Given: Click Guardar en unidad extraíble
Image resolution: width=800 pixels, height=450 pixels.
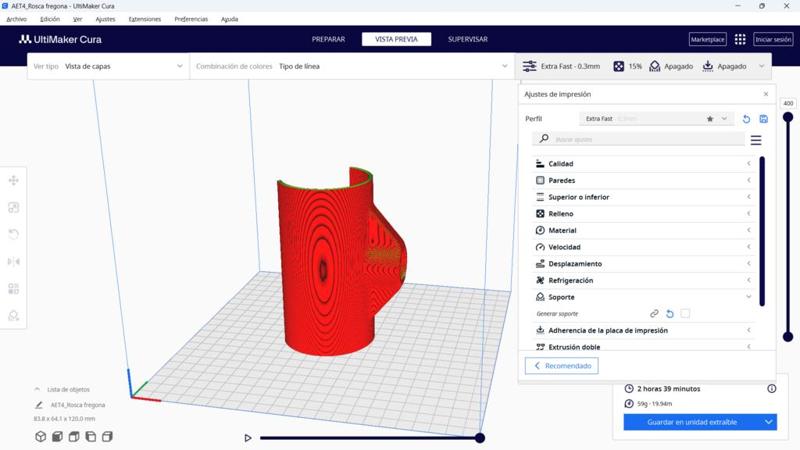Looking at the screenshot, I should tap(692, 422).
